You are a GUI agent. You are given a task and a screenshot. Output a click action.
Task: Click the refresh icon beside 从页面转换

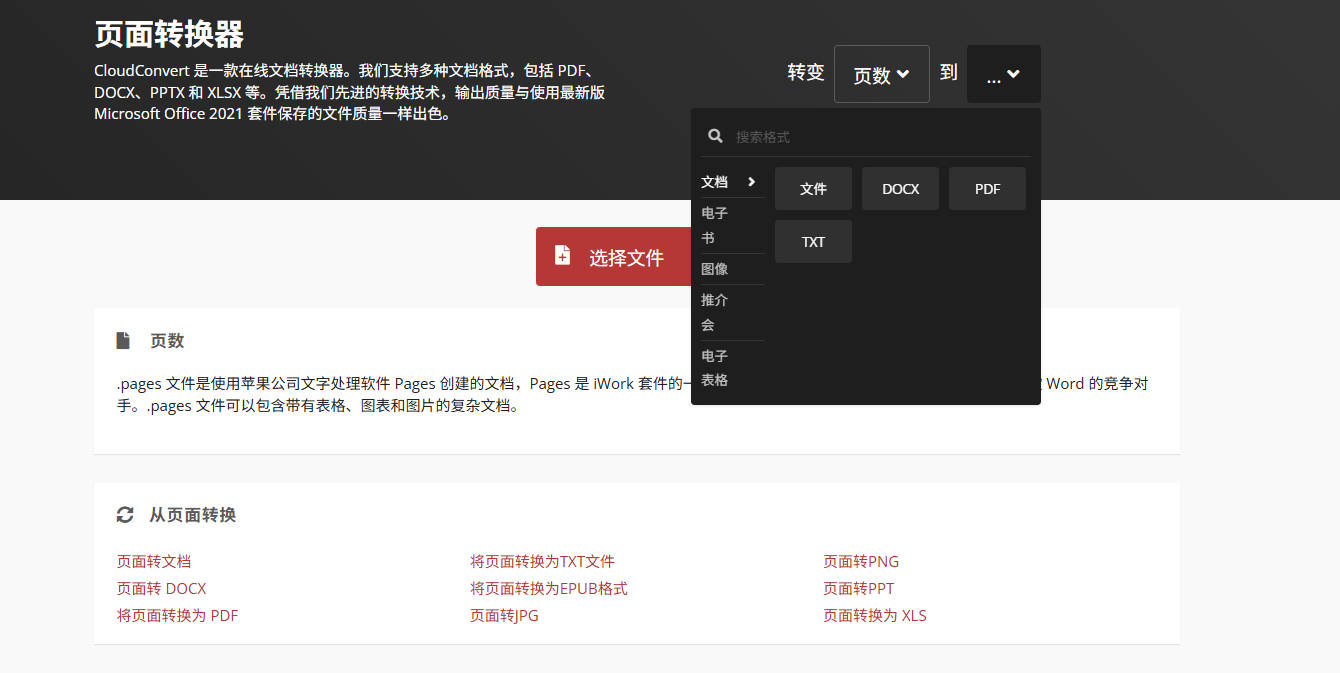pyautogui.click(x=124, y=514)
